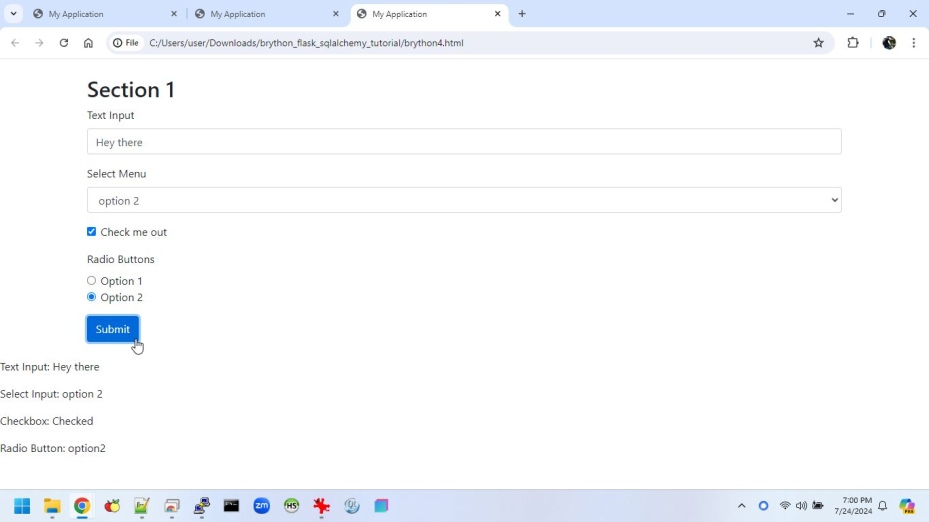Uncheck the "Check me out" checkbox
The height and width of the screenshot is (522, 929).
(91, 232)
